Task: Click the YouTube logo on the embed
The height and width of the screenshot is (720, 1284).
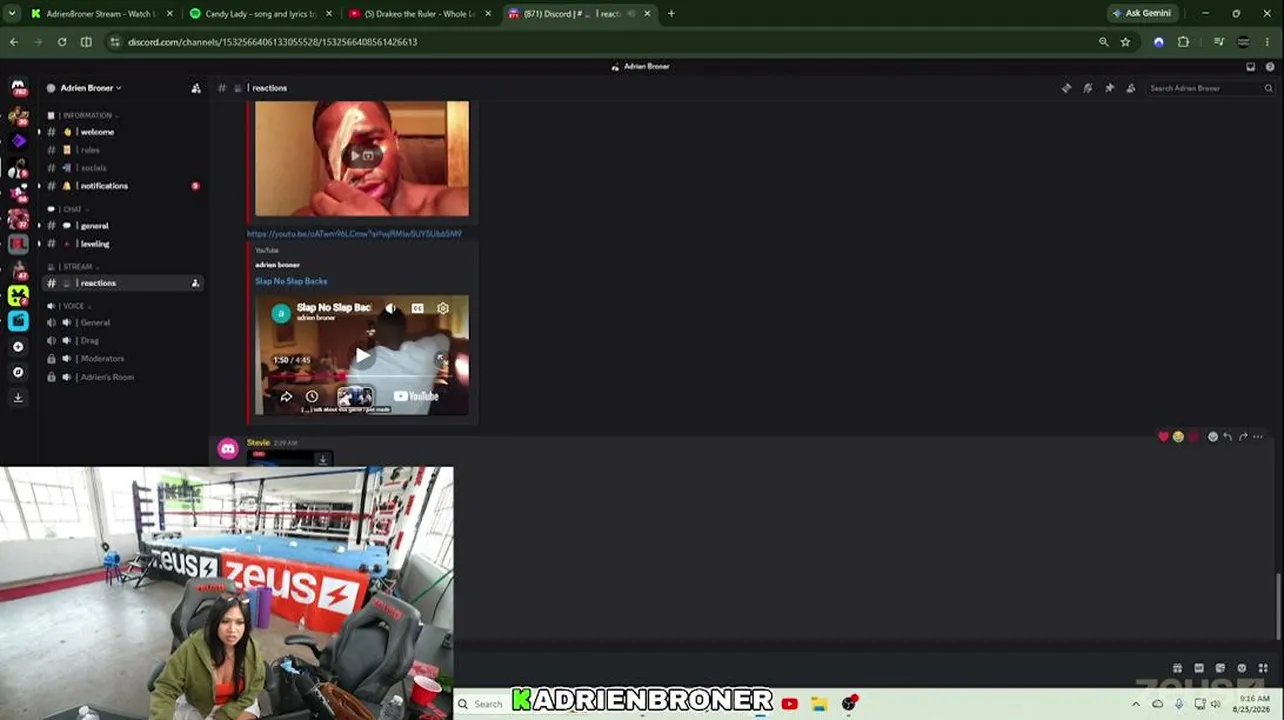Action: coord(416,397)
